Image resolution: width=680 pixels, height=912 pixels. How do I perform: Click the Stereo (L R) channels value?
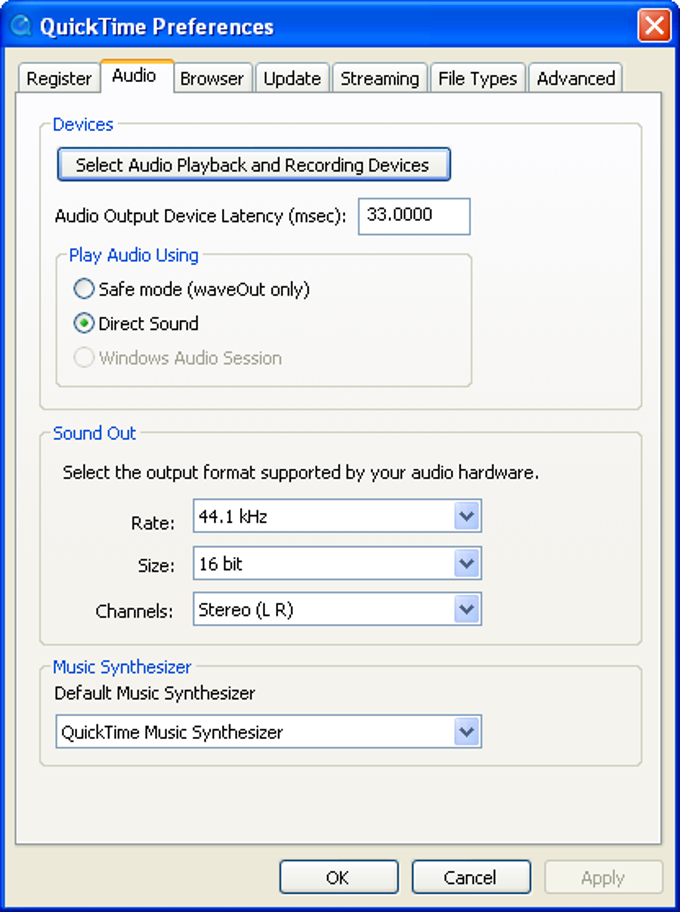pos(245,610)
